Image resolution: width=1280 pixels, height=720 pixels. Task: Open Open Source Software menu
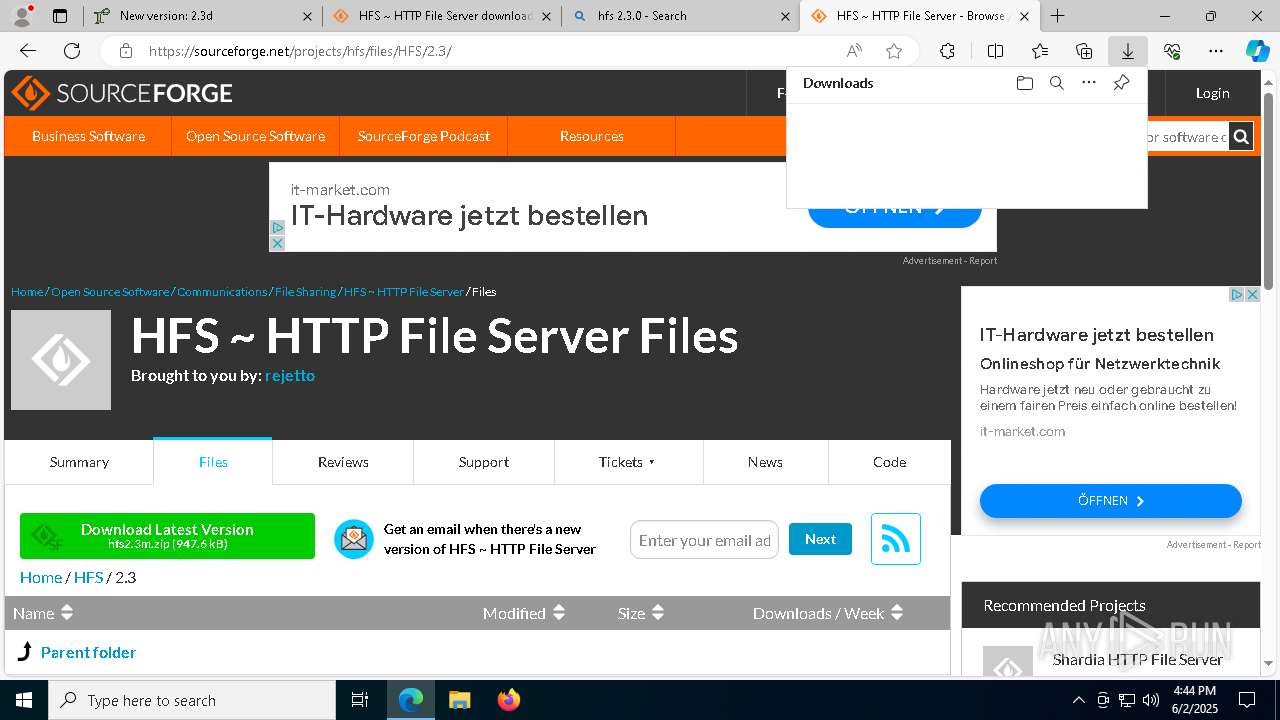255,136
